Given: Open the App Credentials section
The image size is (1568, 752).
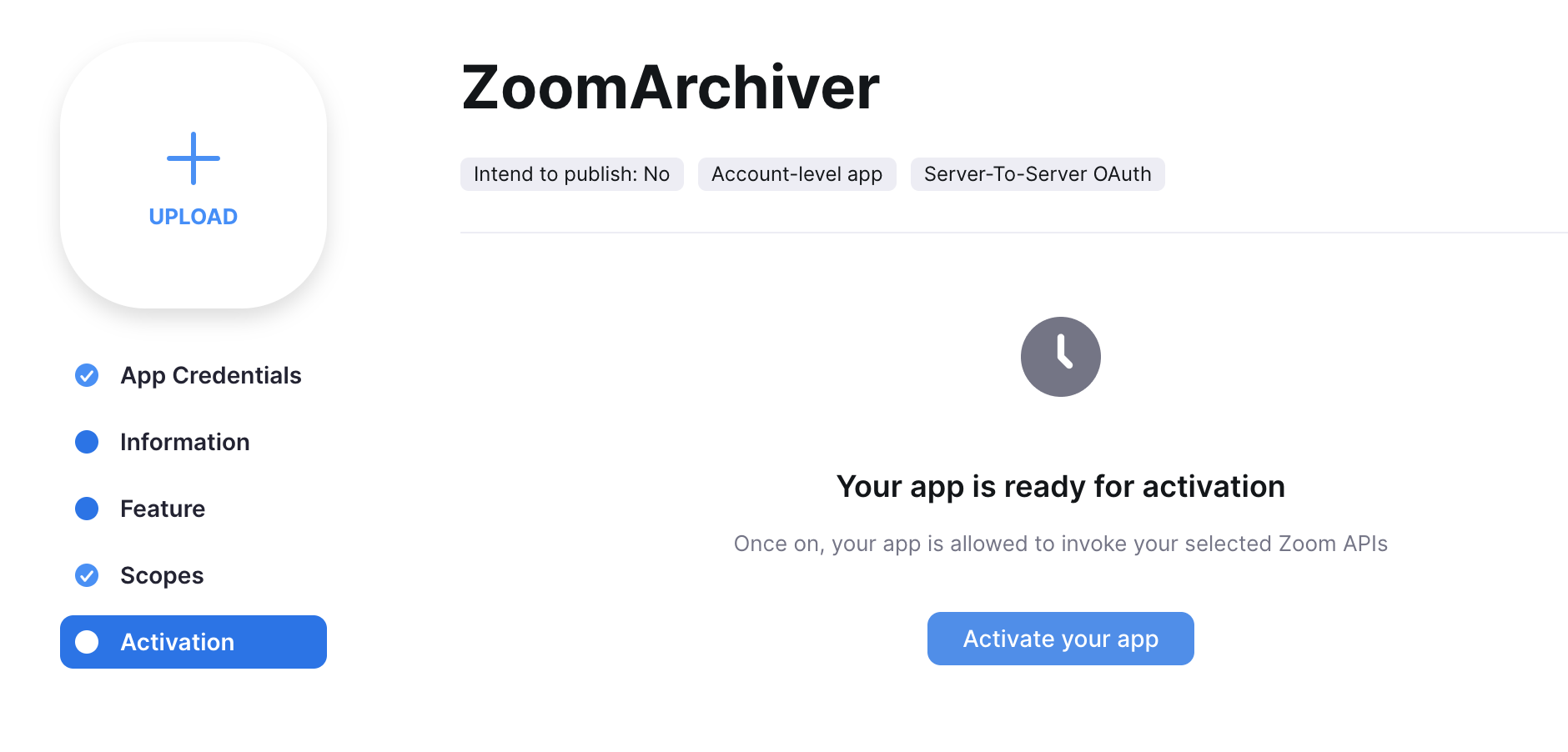Looking at the screenshot, I should 210,375.
